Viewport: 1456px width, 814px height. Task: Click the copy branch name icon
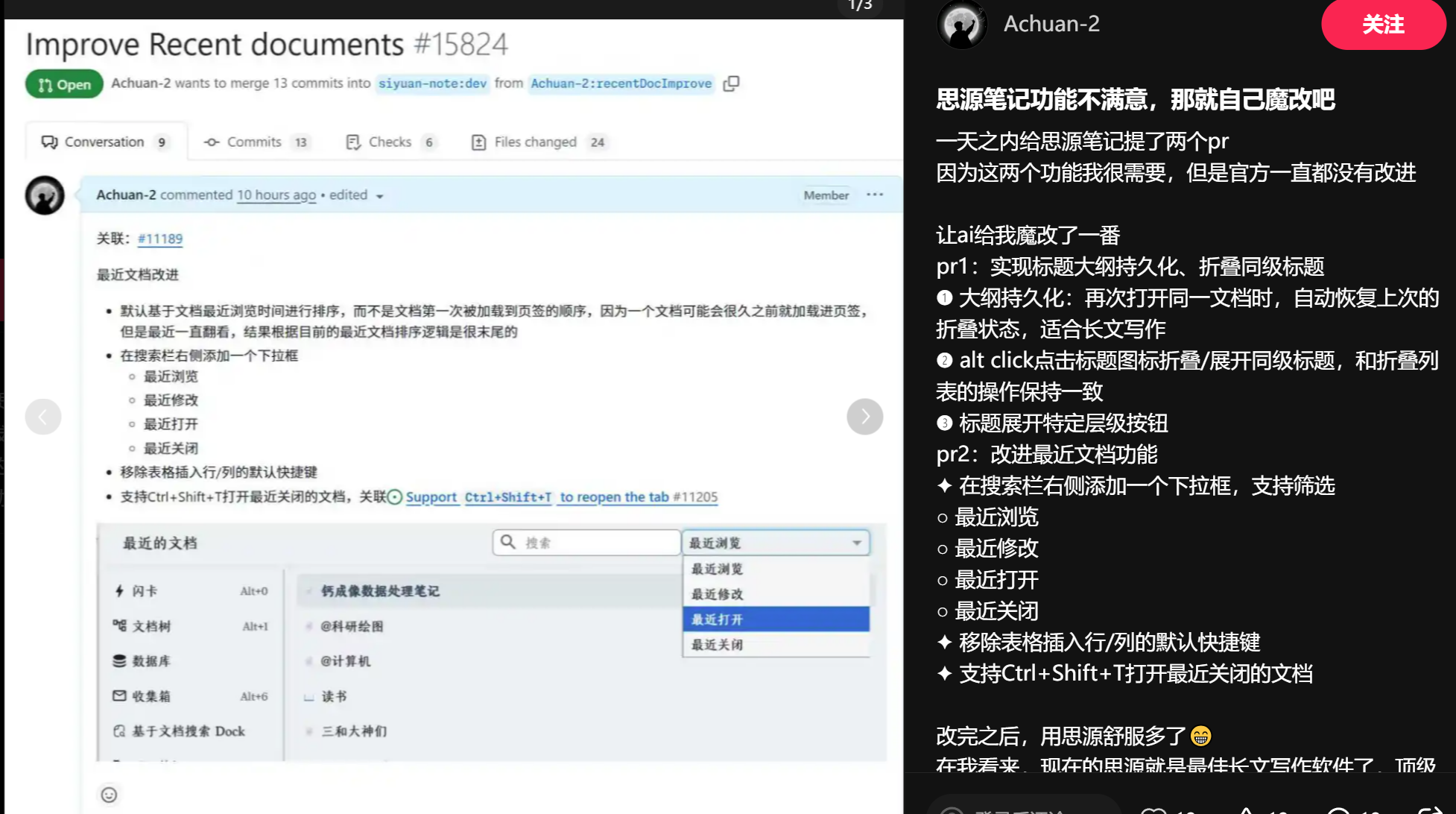tap(731, 83)
